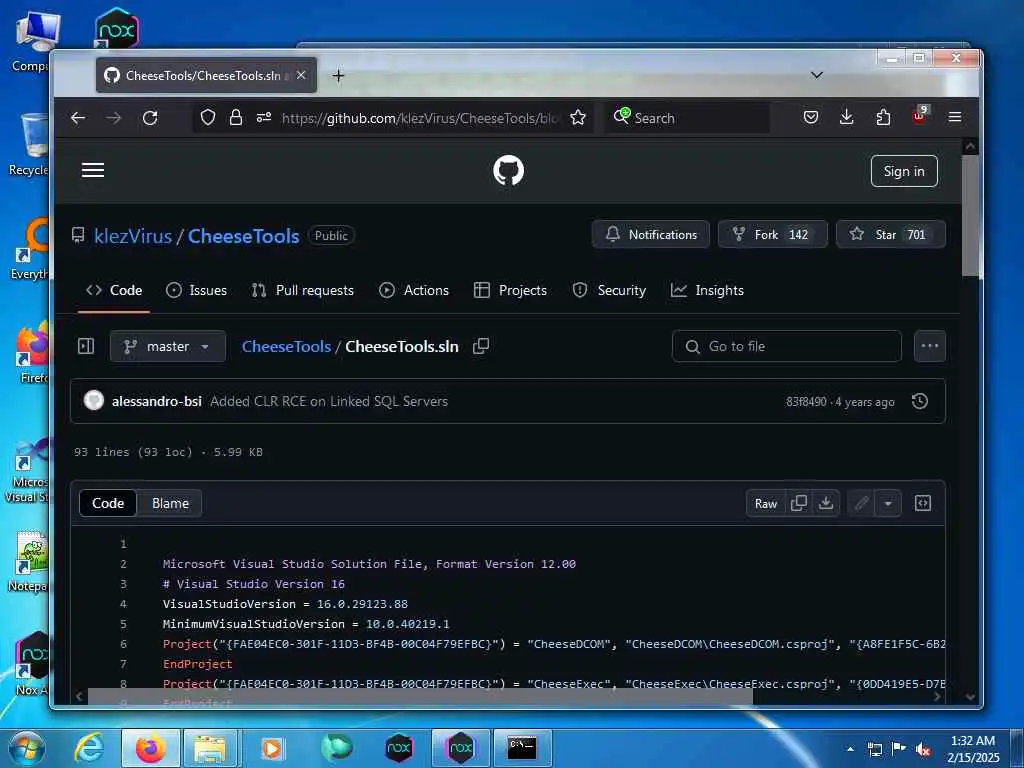
Task: Reload the page in Firefox
Action: point(150,118)
